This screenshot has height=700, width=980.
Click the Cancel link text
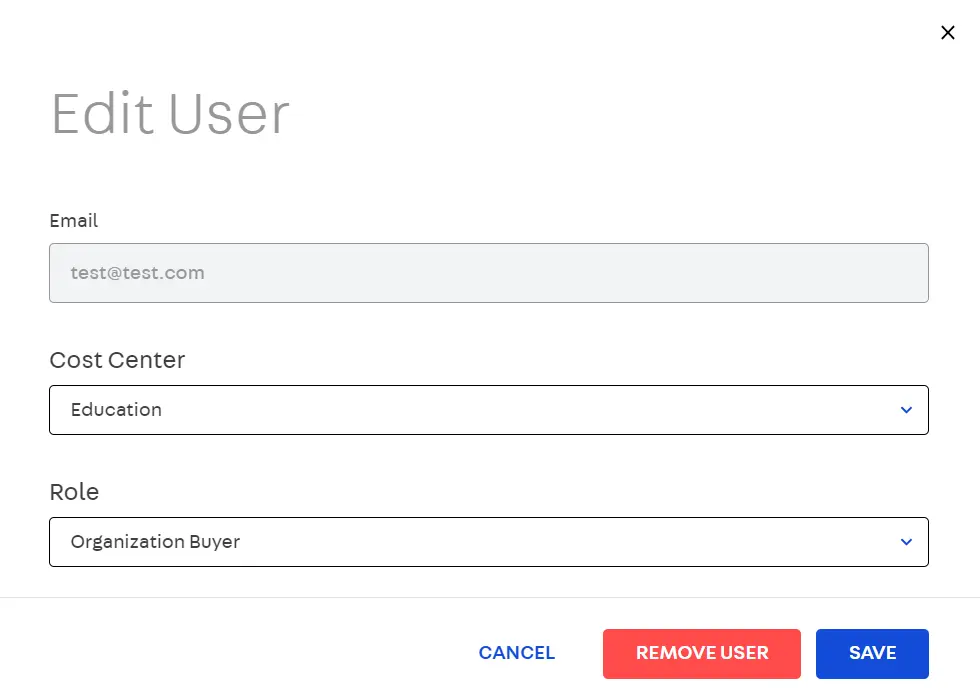516,653
